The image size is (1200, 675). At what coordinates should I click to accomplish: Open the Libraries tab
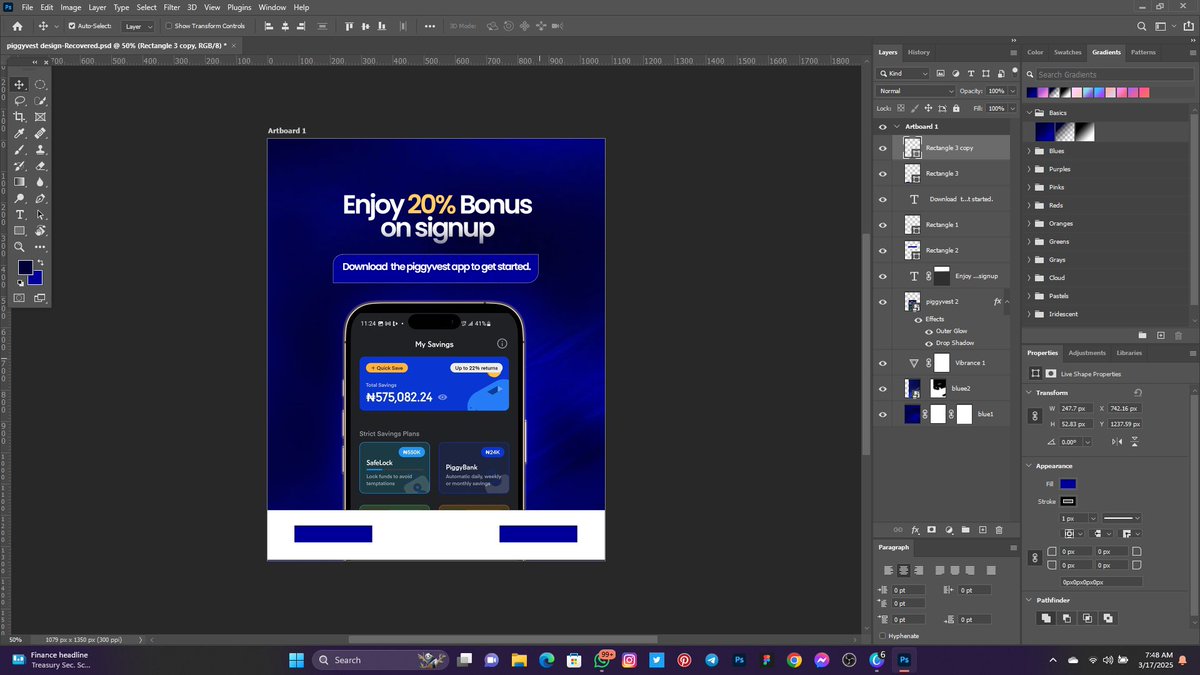(1129, 353)
